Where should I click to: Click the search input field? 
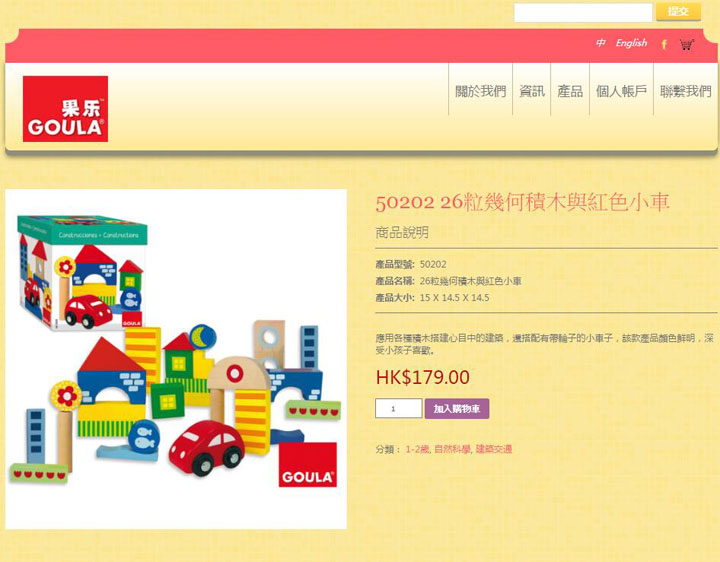pyautogui.click(x=583, y=12)
